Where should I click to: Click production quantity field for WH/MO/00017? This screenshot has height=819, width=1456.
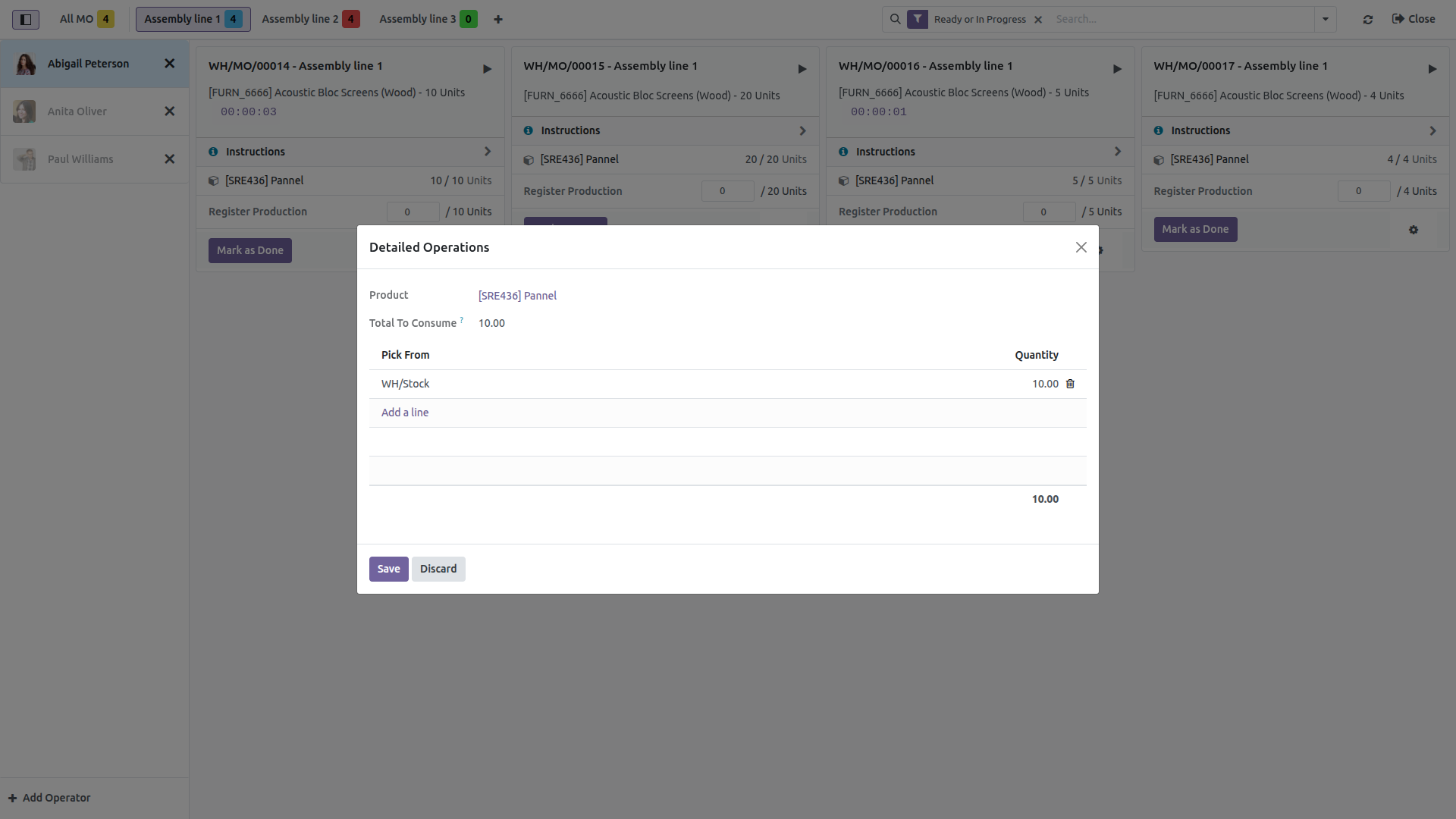tap(1363, 191)
